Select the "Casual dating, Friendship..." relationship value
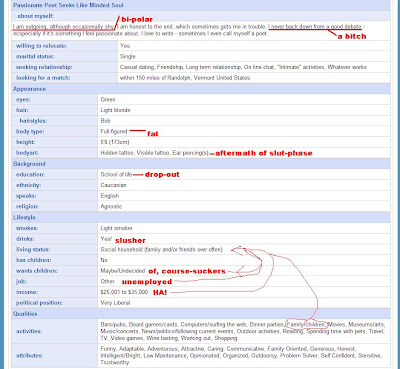This screenshot has width=400, height=369. tap(243, 67)
